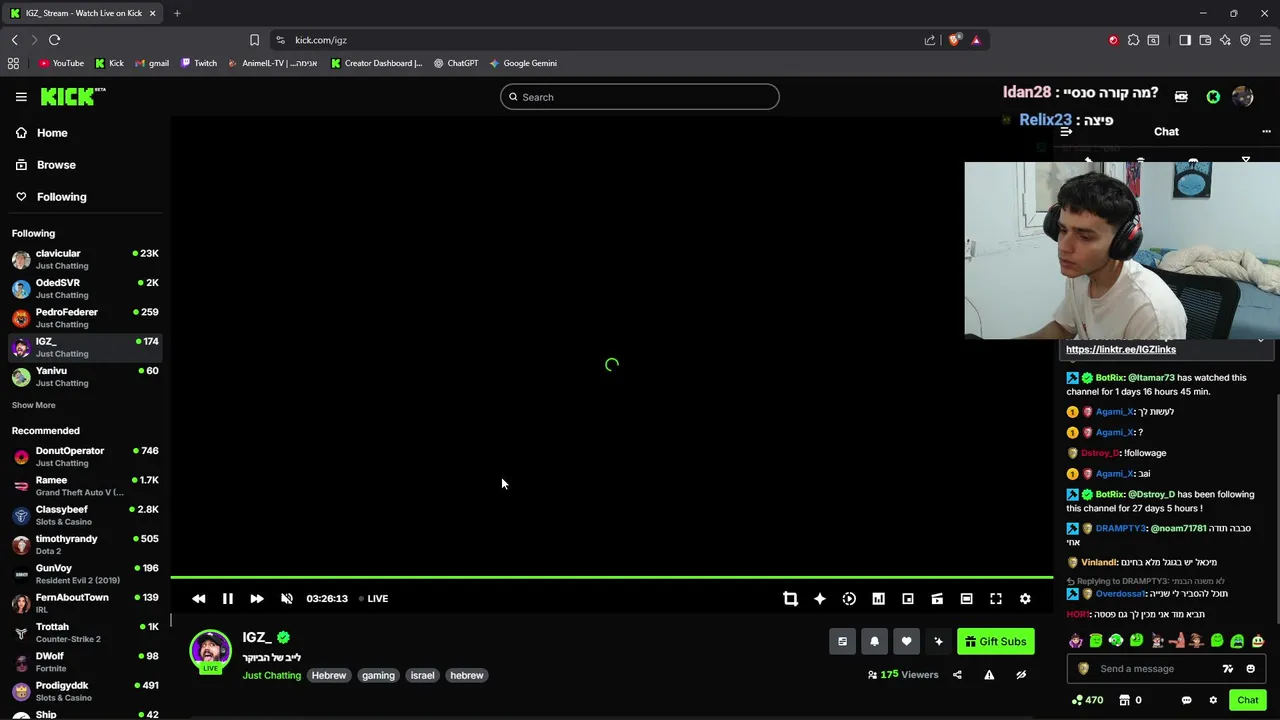Image resolution: width=1280 pixels, height=720 pixels.
Task: Open clavicular channel in Following list
Action: point(85,259)
